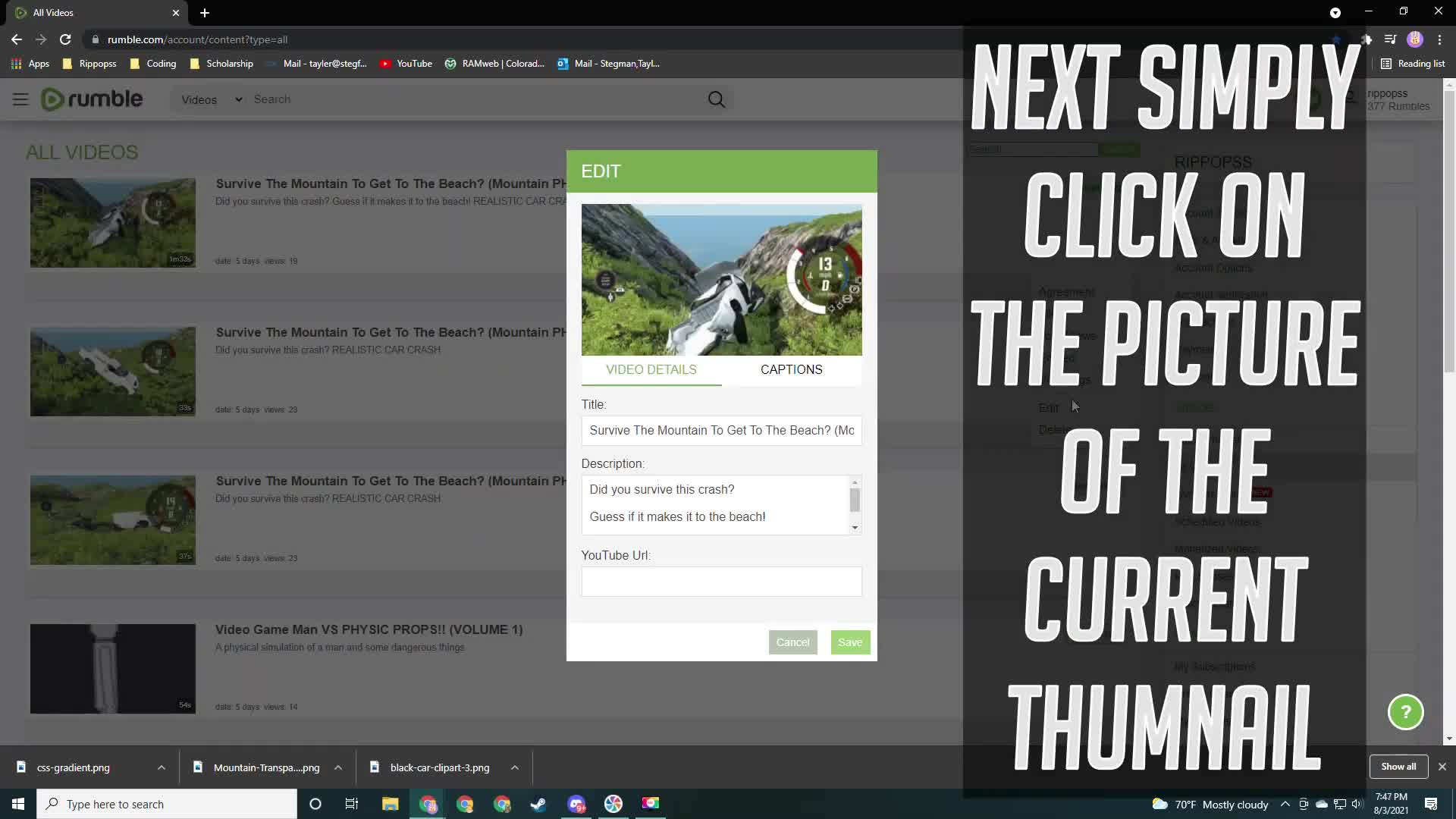Switch to the CAPTIONS tab
The image size is (1456, 819).
pos(791,369)
